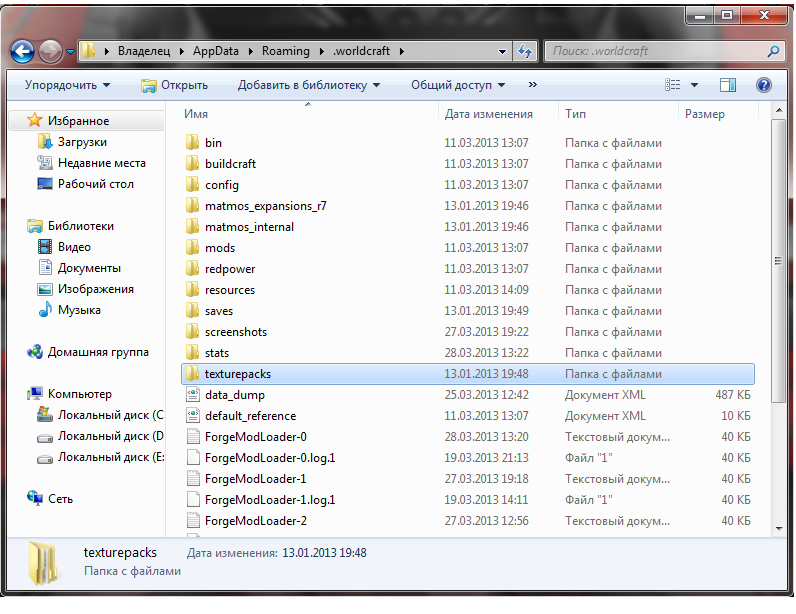Image resolution: width=796 pixels, height=614 pixels.
Task: Select the saves folder name
Action: 219,311
